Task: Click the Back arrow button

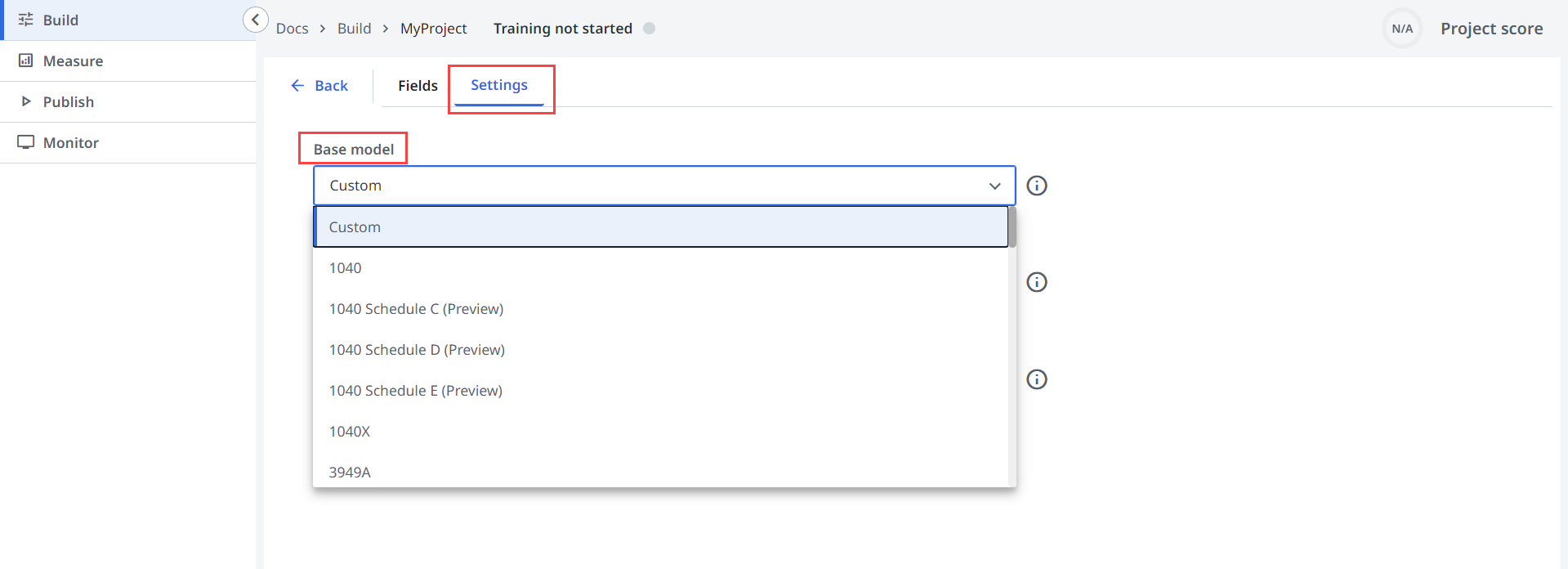Action: tap(319, 86)
